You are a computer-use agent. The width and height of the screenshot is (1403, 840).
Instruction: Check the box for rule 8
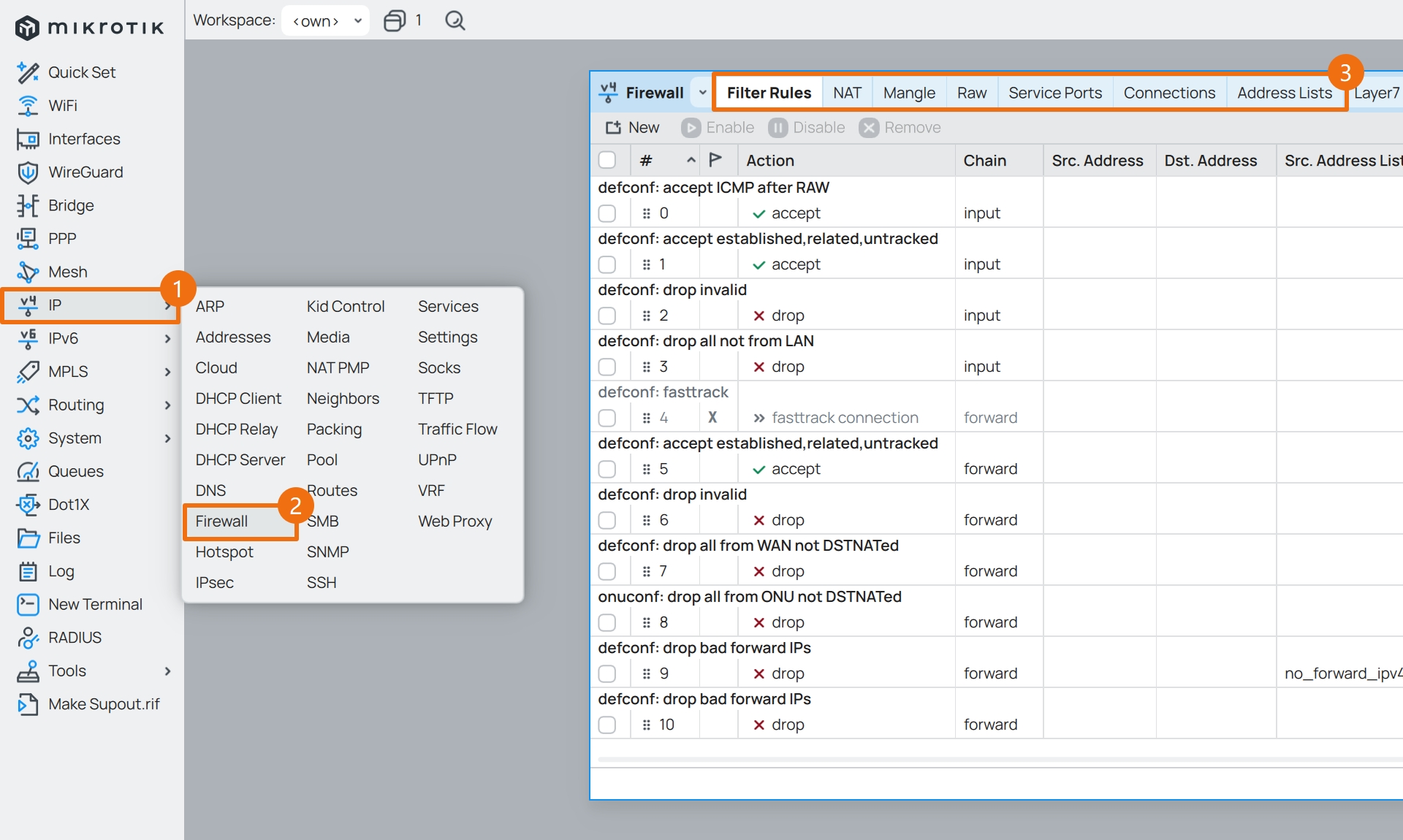coord(607,622)
